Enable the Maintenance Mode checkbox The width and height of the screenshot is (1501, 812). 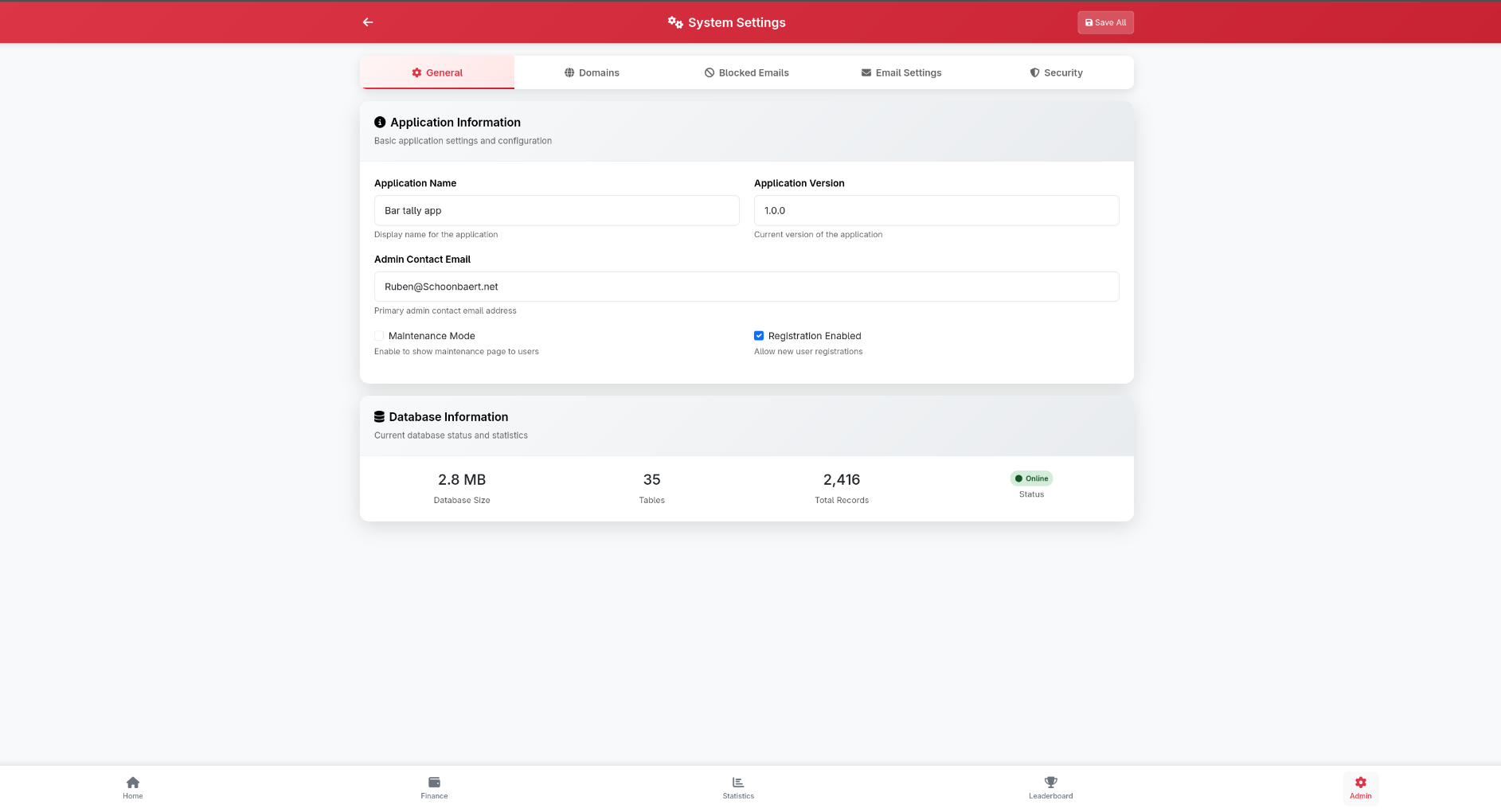379,336
